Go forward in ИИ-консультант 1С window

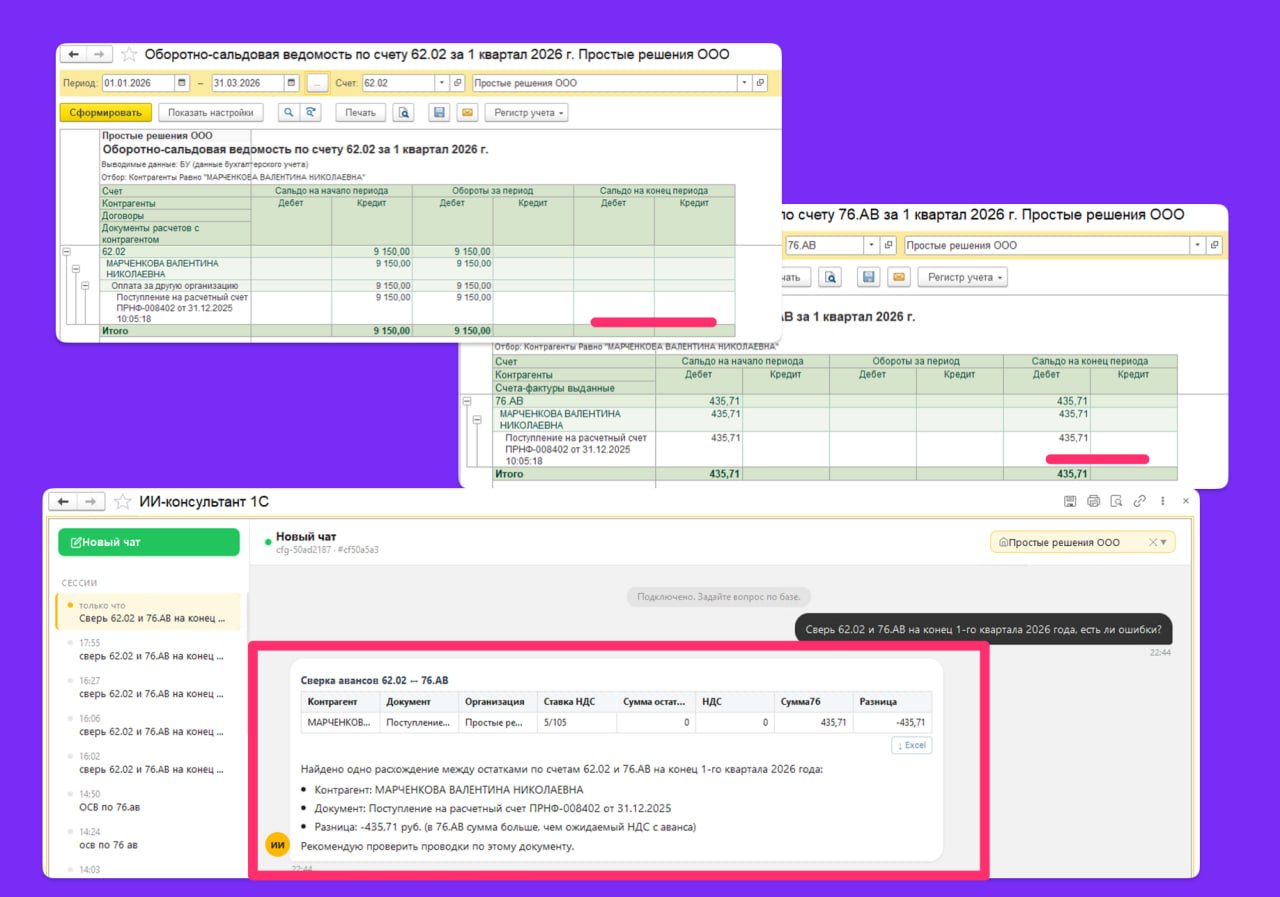90,501
